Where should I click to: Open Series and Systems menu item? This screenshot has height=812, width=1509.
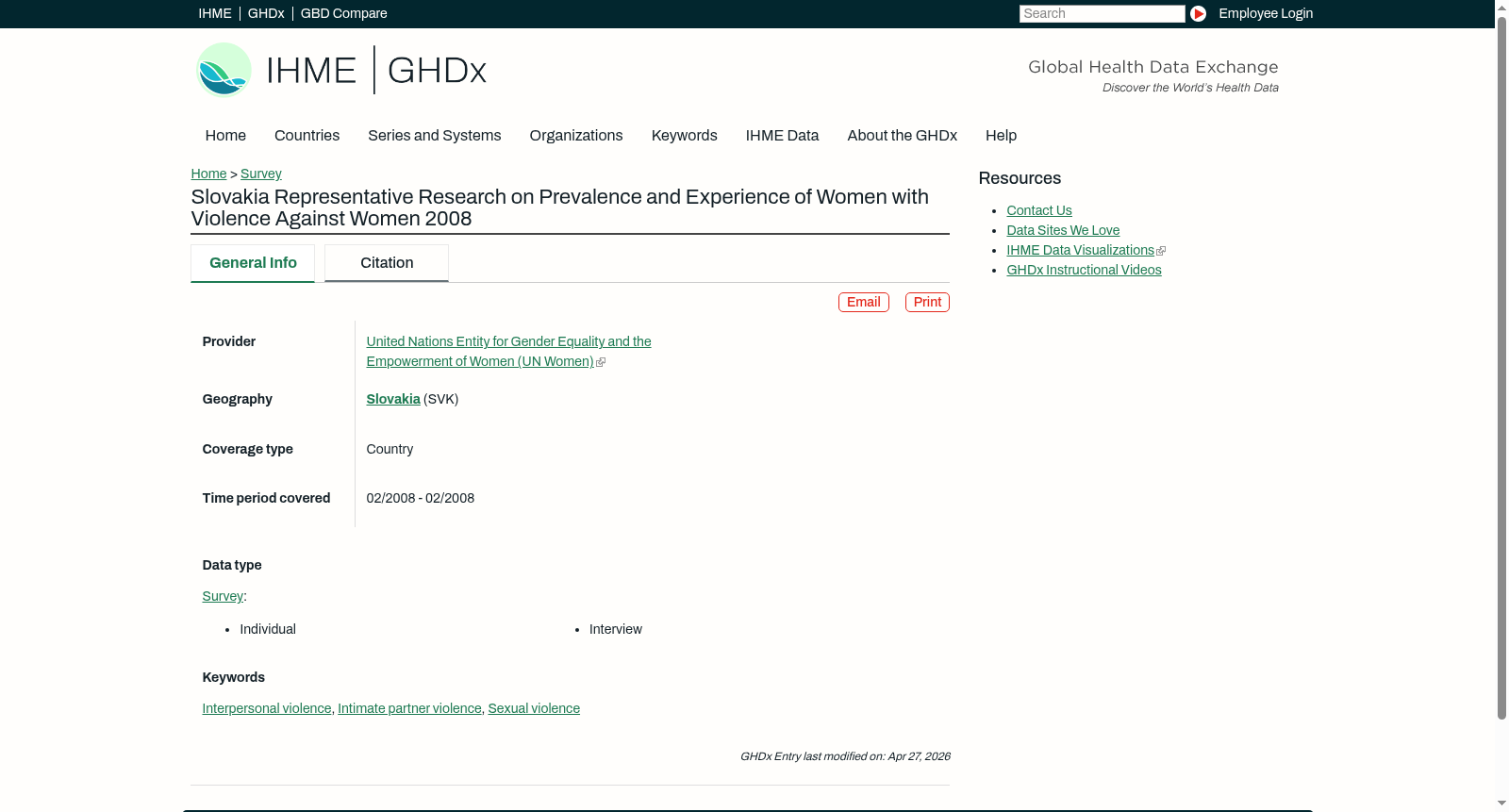click(x=434, y=136)
